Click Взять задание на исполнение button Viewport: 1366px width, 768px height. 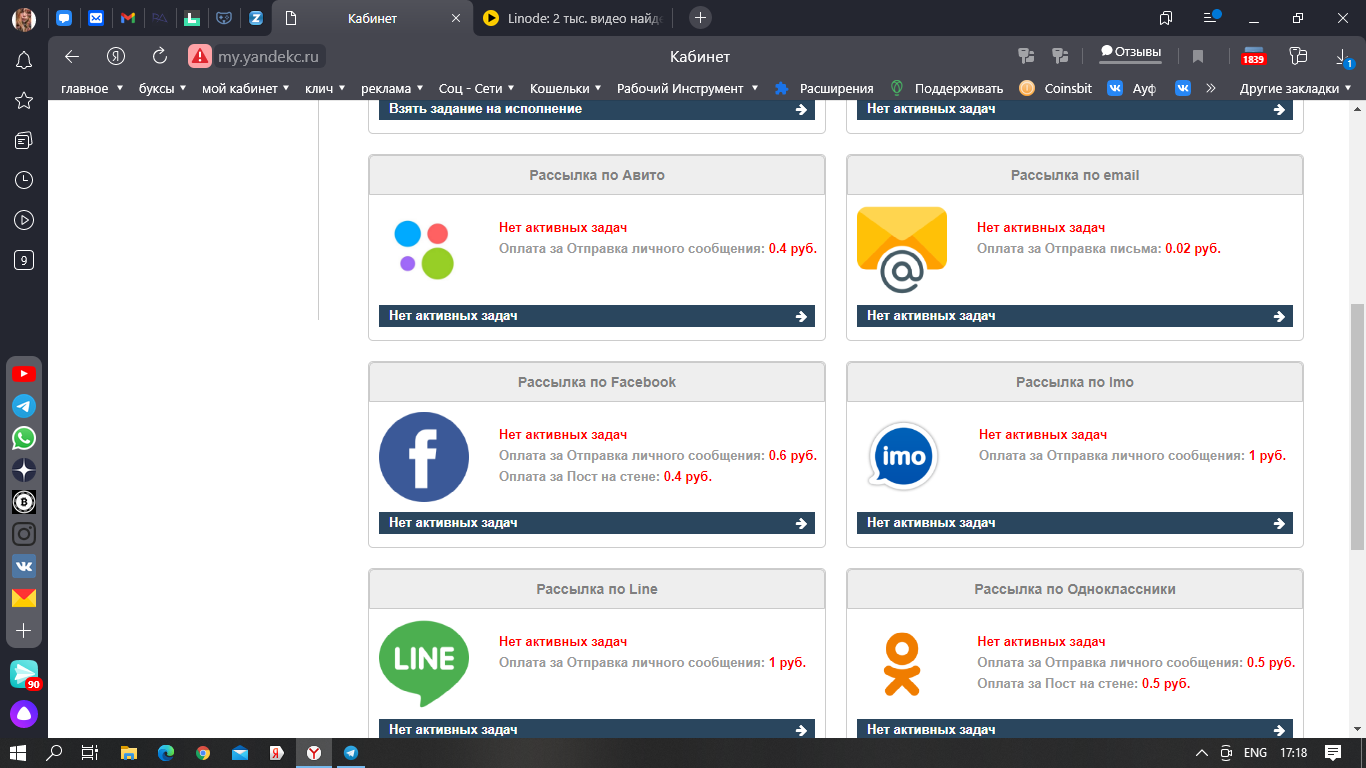(x=597, y=109)
